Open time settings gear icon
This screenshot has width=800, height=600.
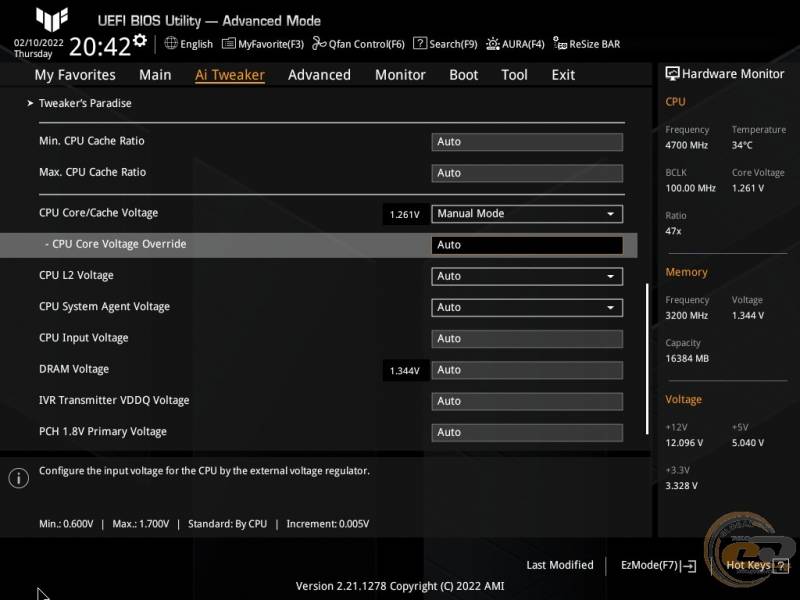[140, 41]
